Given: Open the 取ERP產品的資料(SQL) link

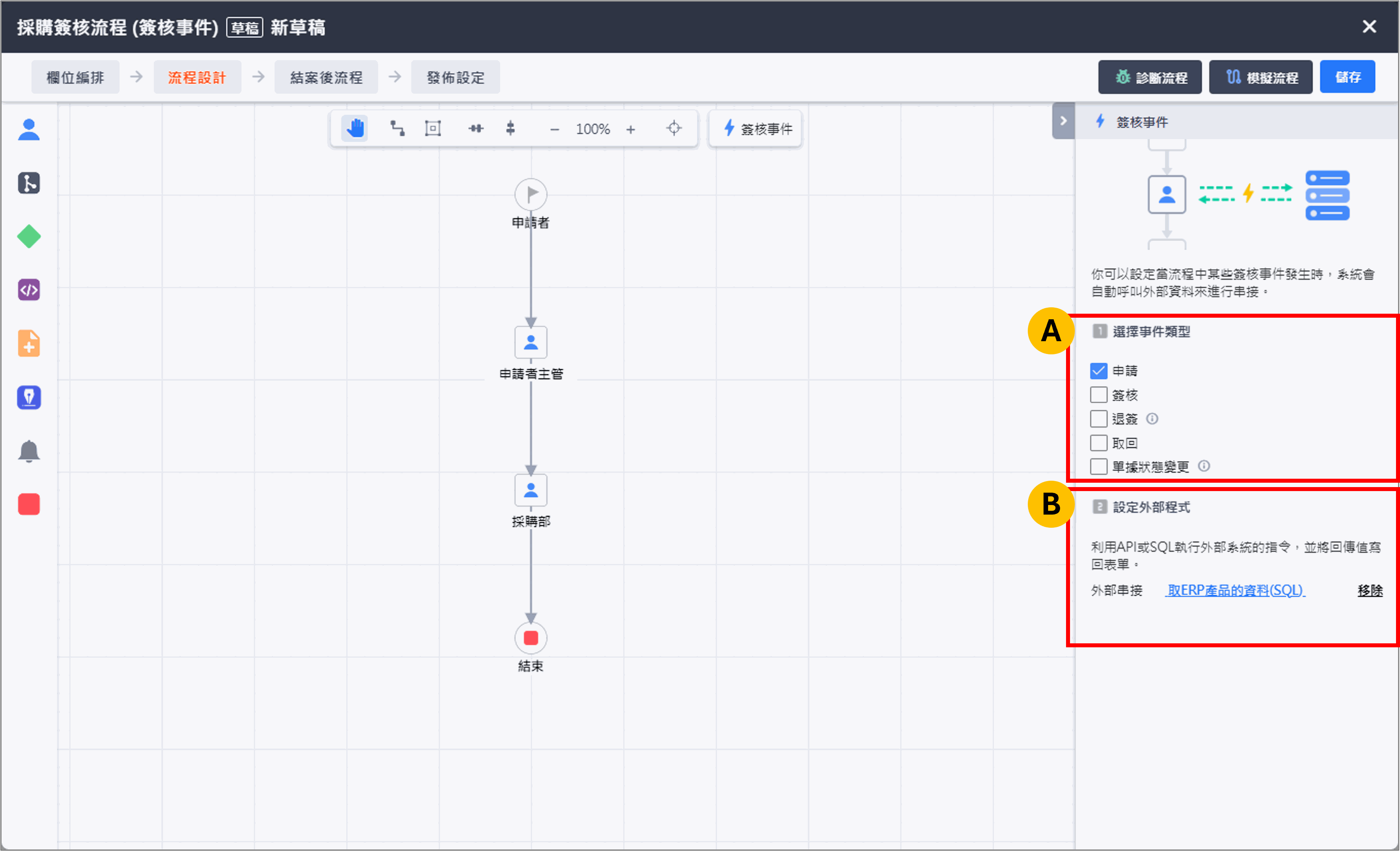Looking at the screenshot, I should (x=1235, y=590).
